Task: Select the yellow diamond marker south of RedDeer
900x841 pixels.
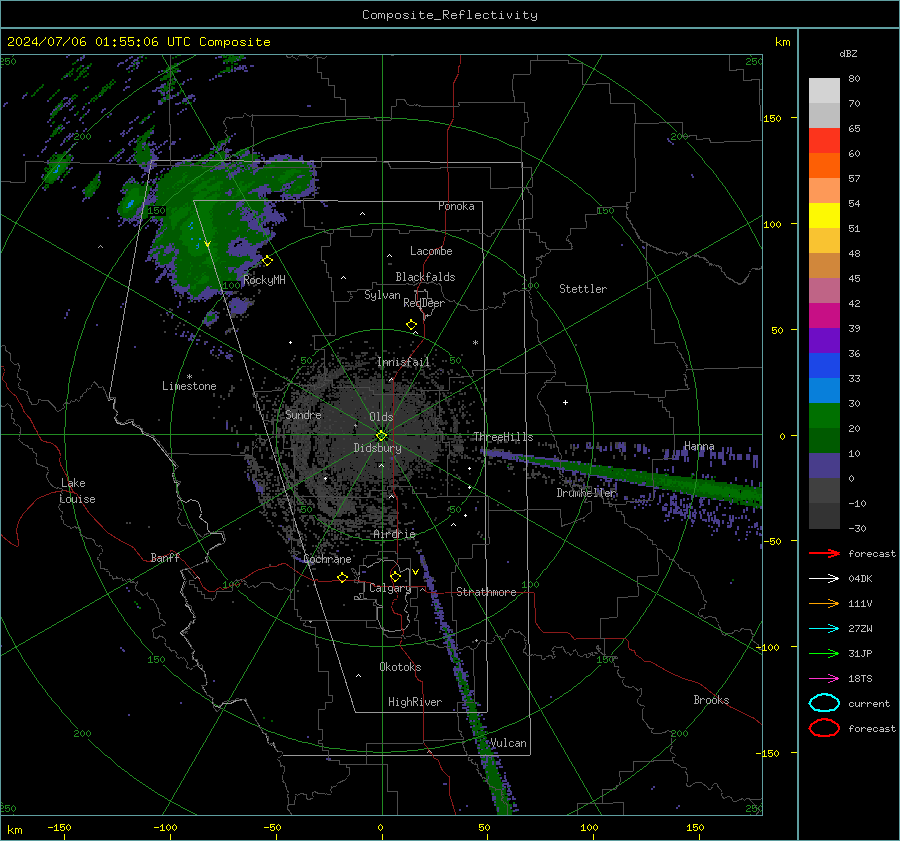Action: [x=412, y=325]
